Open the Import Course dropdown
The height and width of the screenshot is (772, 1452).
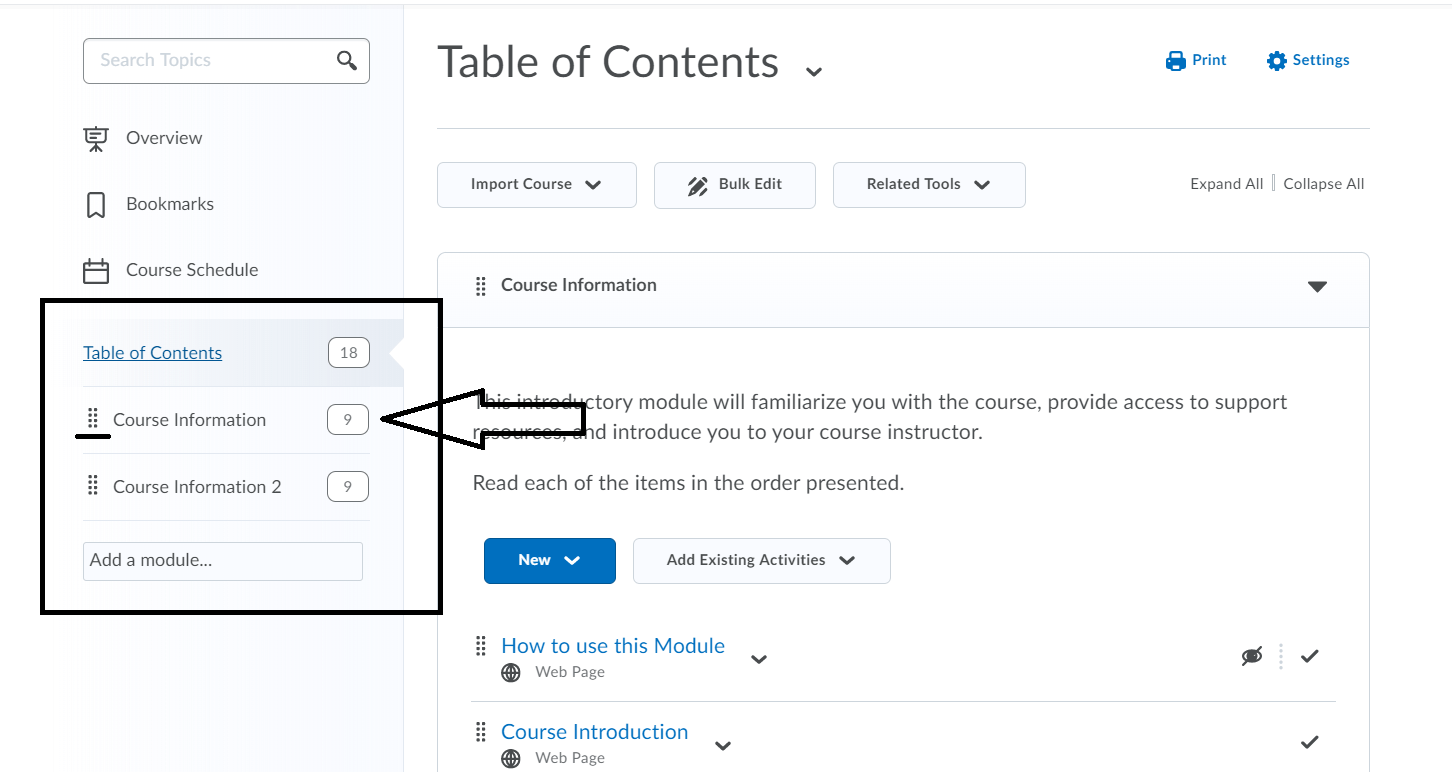pyautogui.click(x=536, y=185)
